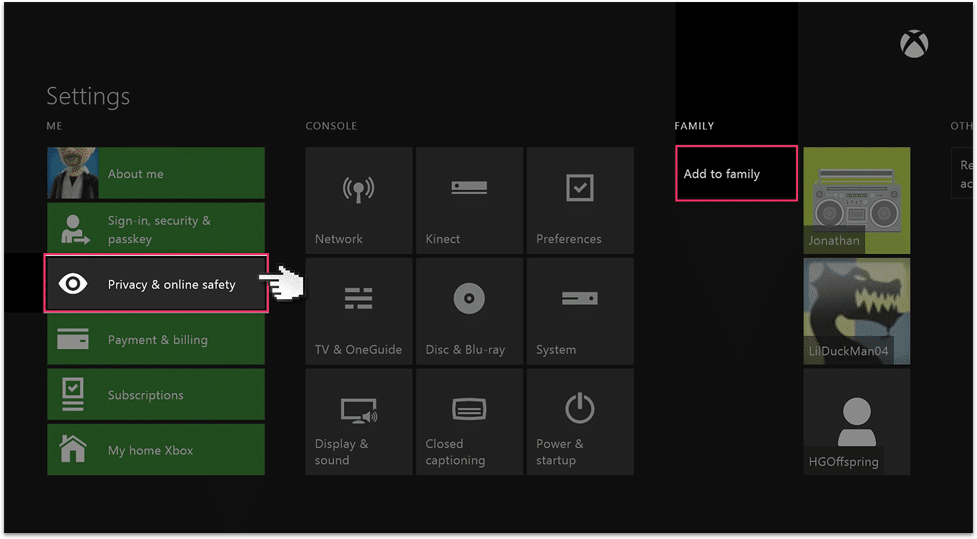The width and height of the screenshot is (977, 539).
Task: Open Display & sound via monitor icon
Action: (358, 411)
